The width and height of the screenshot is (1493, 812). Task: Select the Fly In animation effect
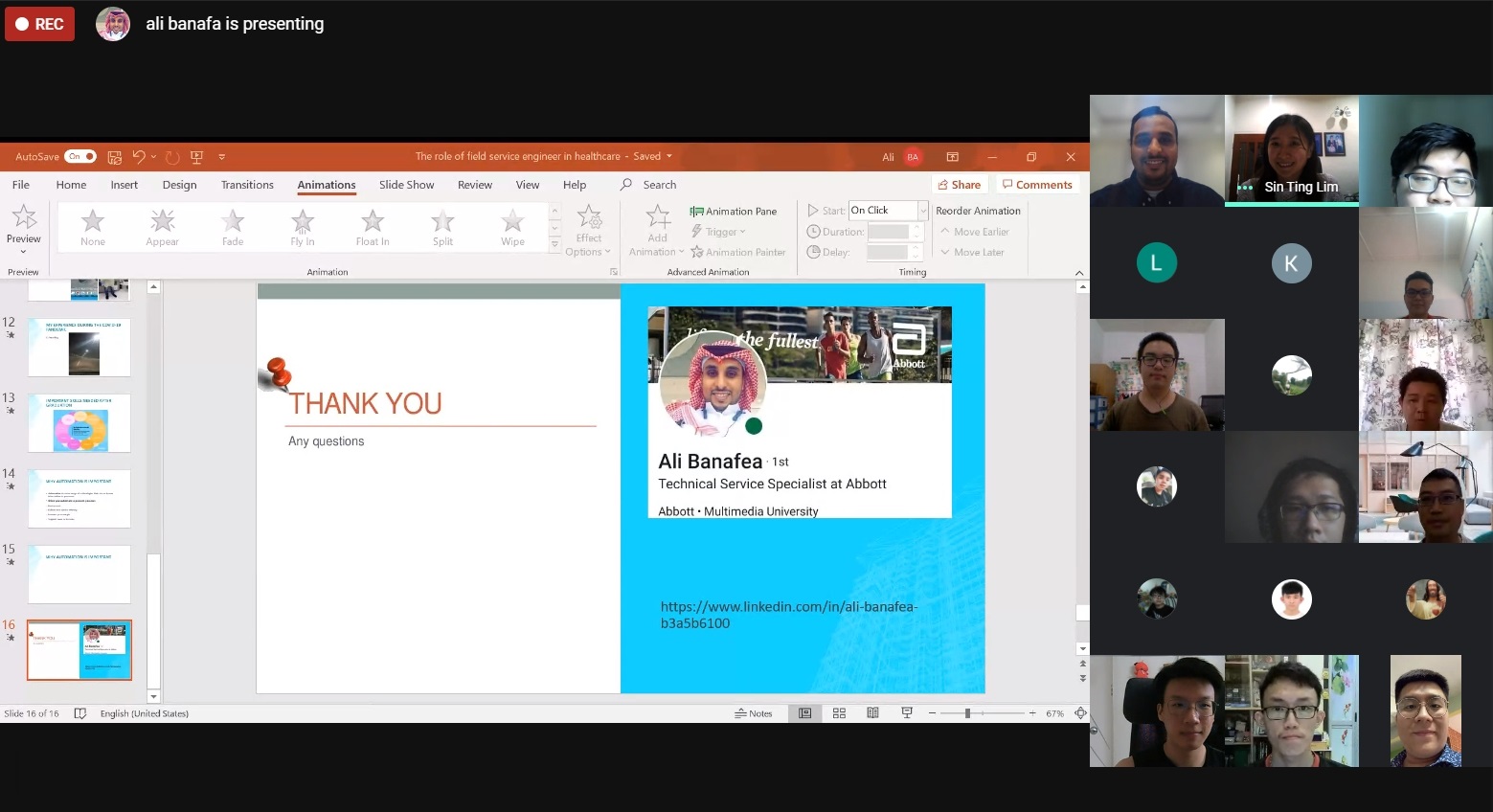(x=303, y=228)
